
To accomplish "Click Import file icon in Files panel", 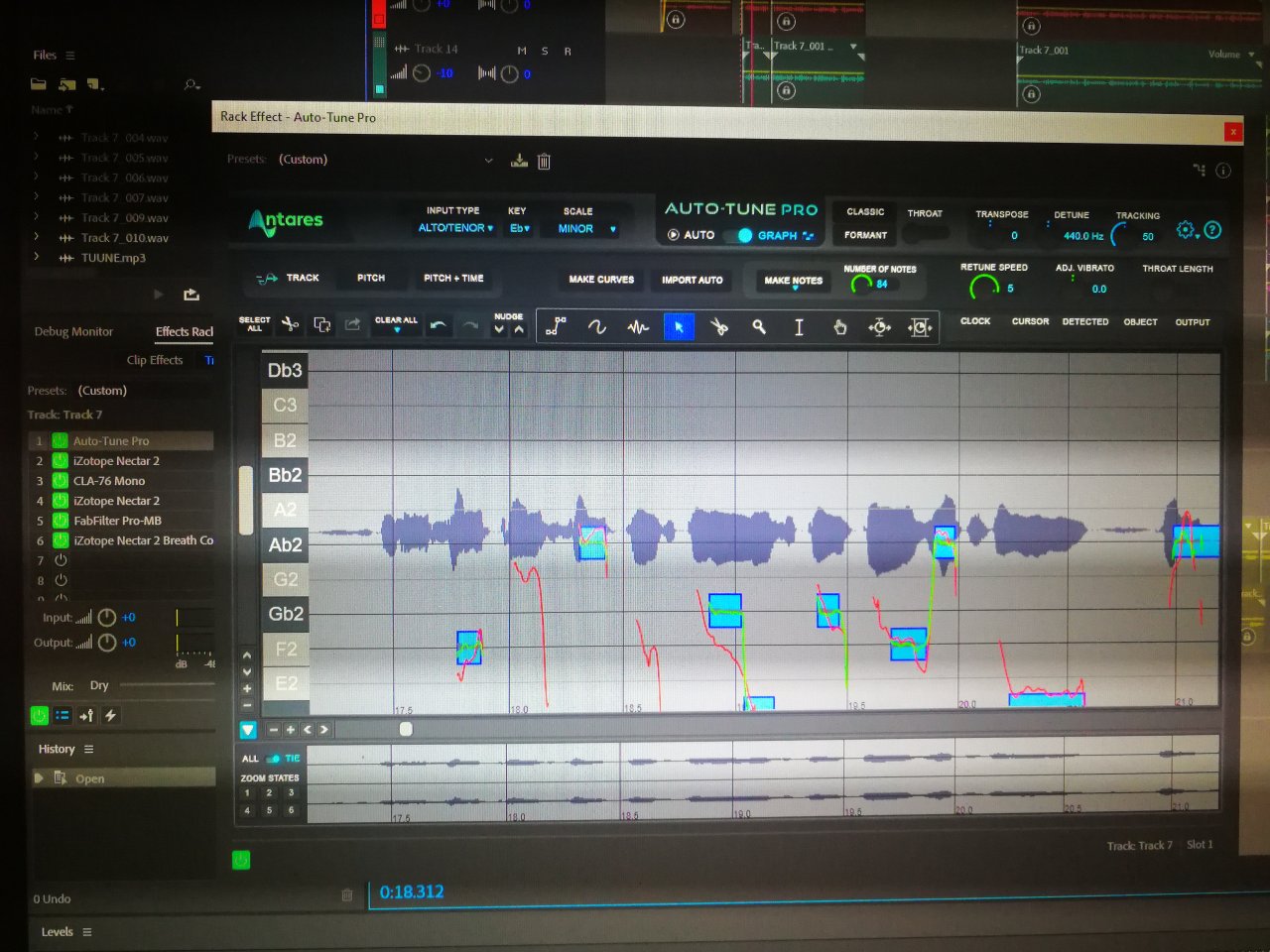I will point(67,84).
